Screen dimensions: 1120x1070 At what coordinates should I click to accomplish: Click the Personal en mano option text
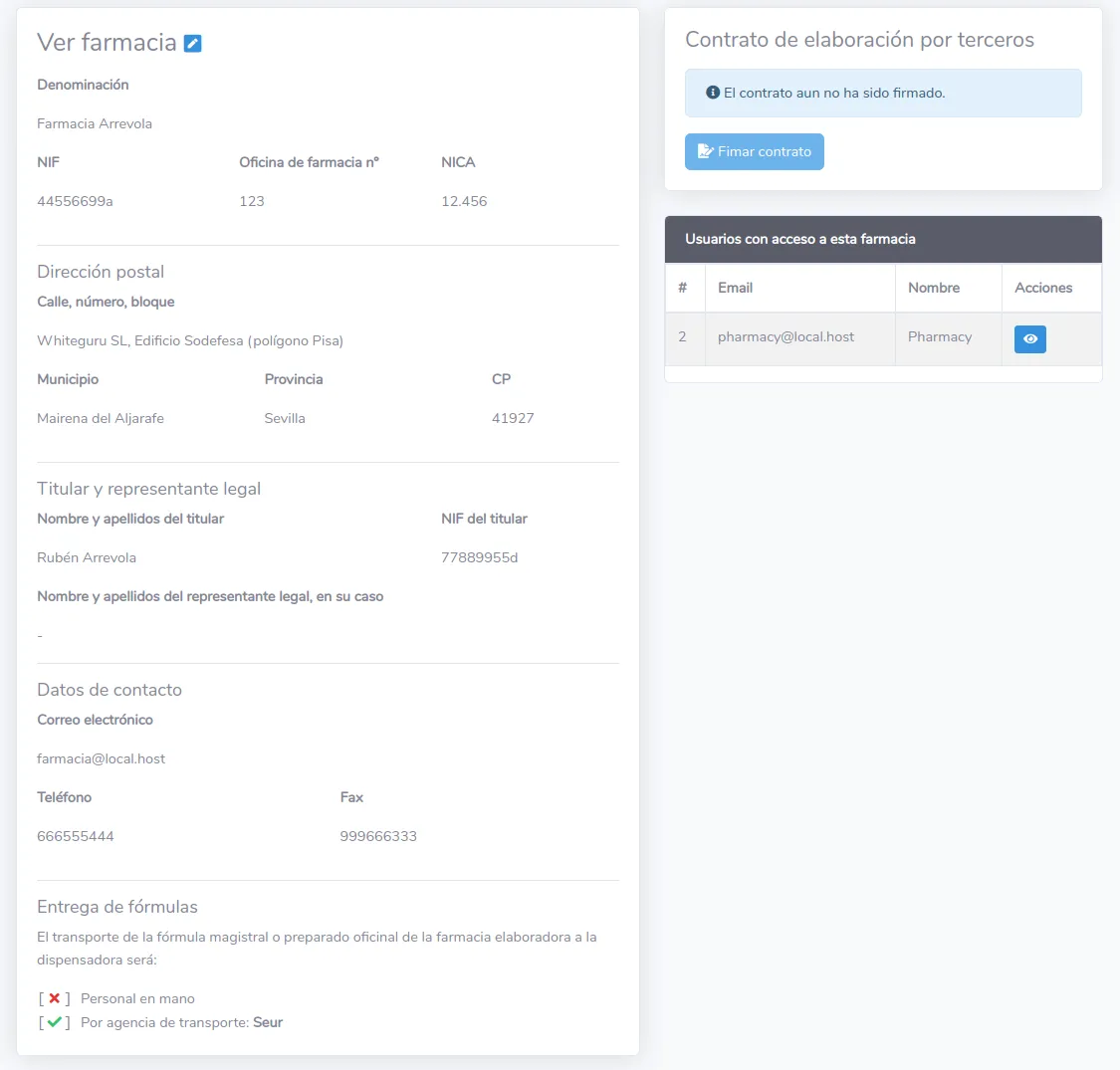pos(137,998)
